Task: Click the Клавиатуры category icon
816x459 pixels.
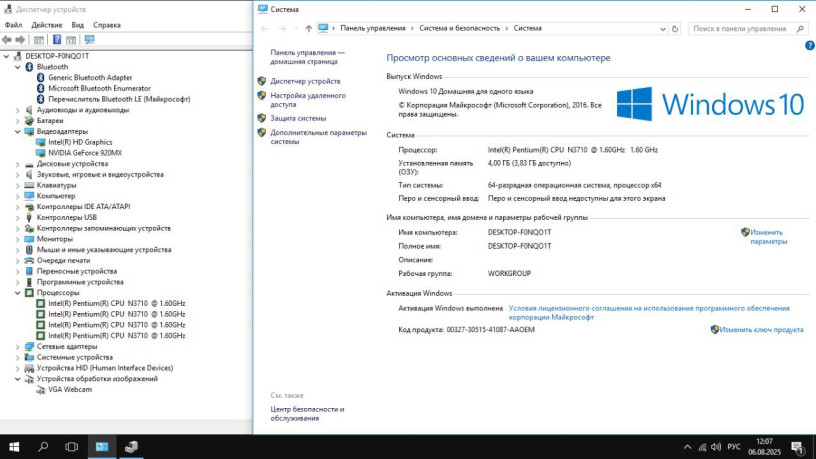Action: [29, 185]
